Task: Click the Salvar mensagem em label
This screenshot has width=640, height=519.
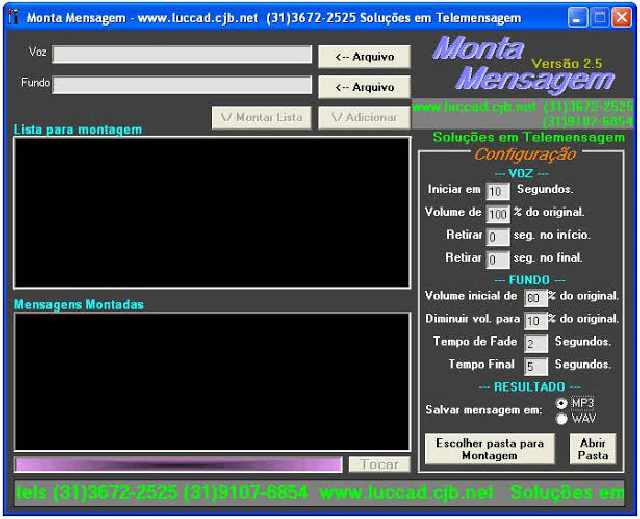Action: 484,410
